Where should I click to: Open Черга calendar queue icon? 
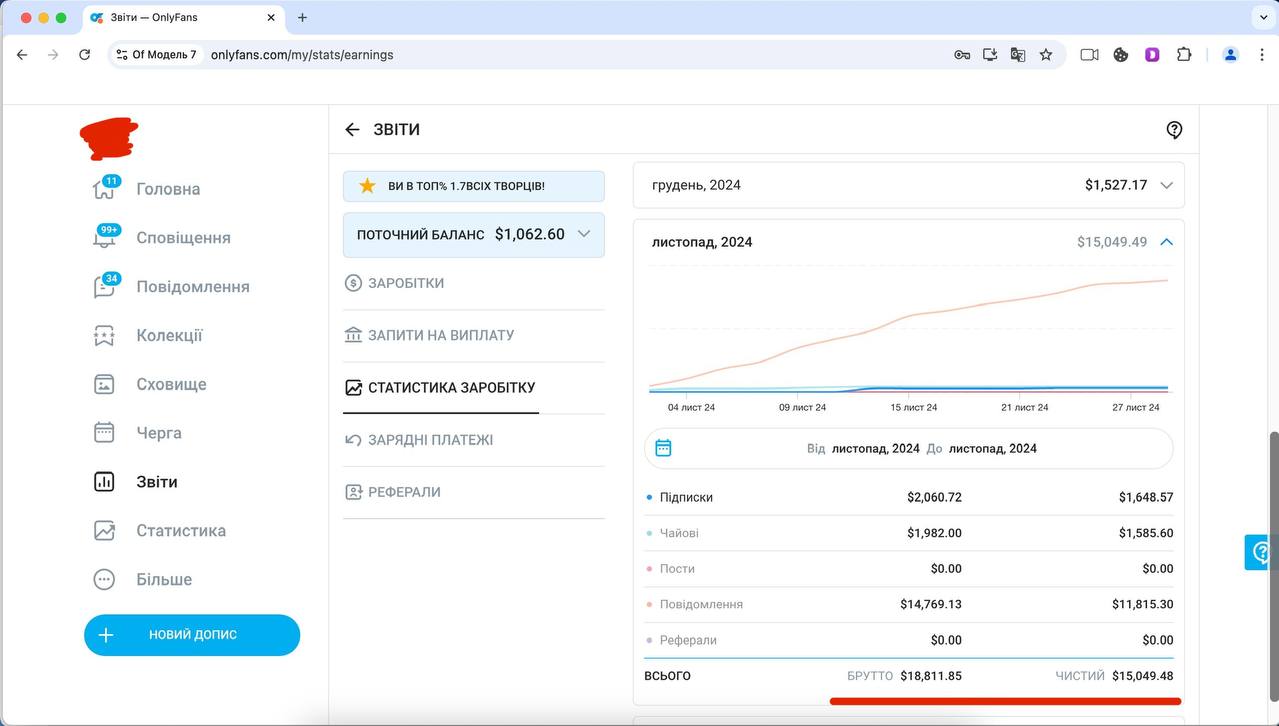(104, 433)
